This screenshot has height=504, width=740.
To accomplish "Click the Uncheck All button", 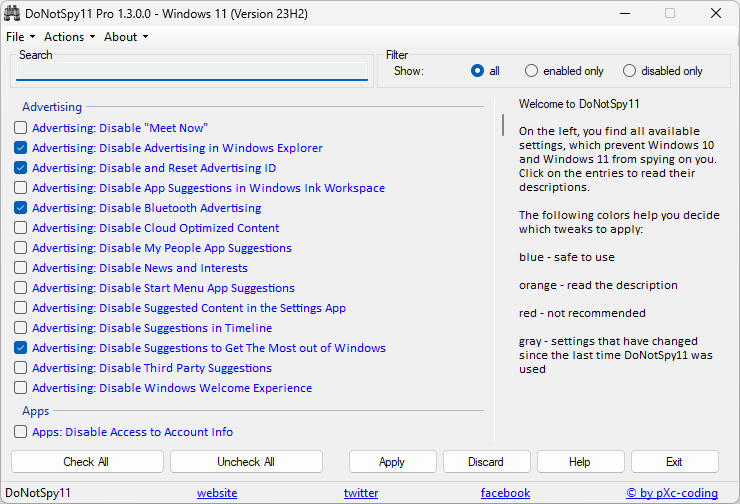I will [246, 462].
